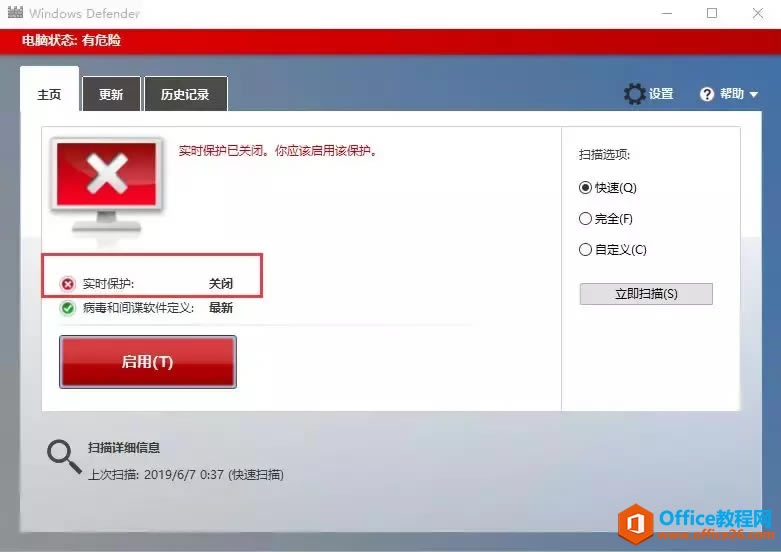This screenshot has height=552, width=781.
Task: Open the 更新 tab
Action: point(111,94)
